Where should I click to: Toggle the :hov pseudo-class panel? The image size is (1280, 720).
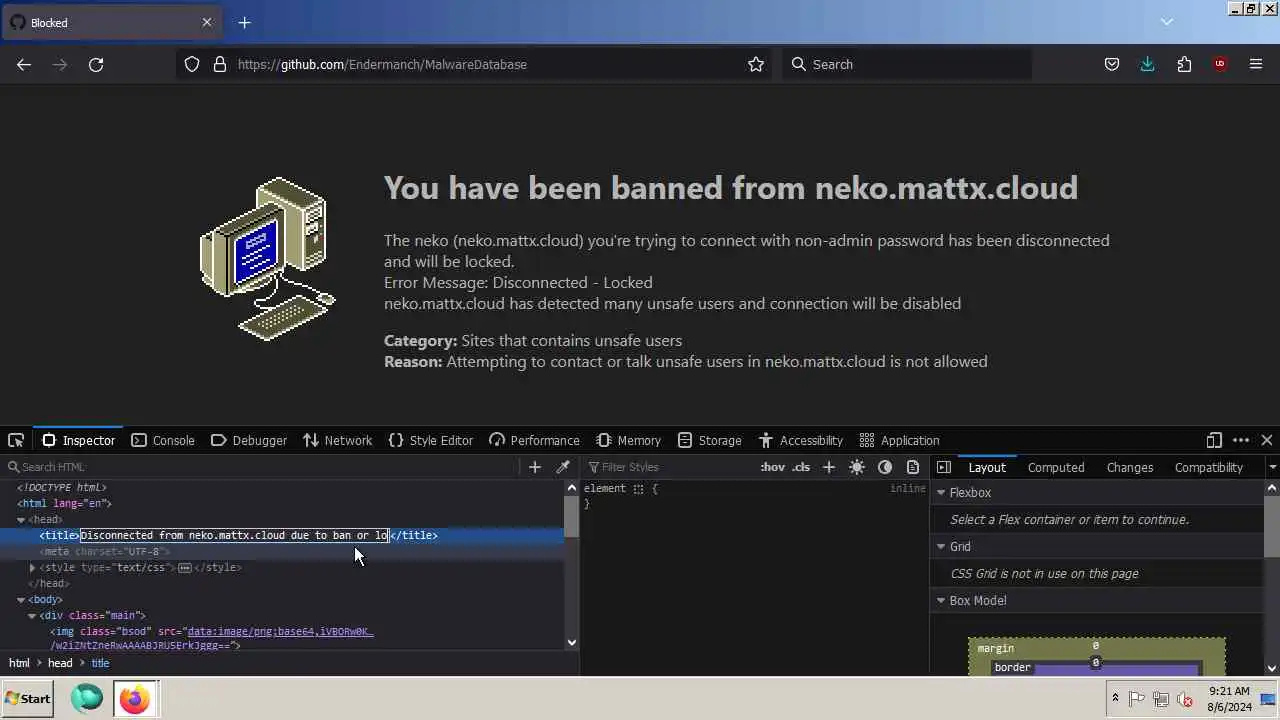click(x=773, y=467)
